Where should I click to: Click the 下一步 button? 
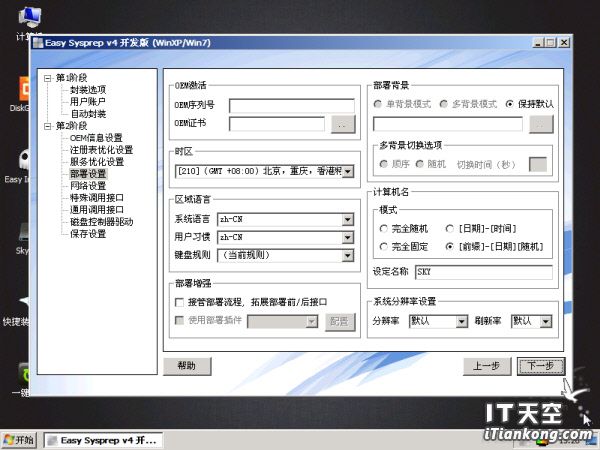(x=541, y=366)
